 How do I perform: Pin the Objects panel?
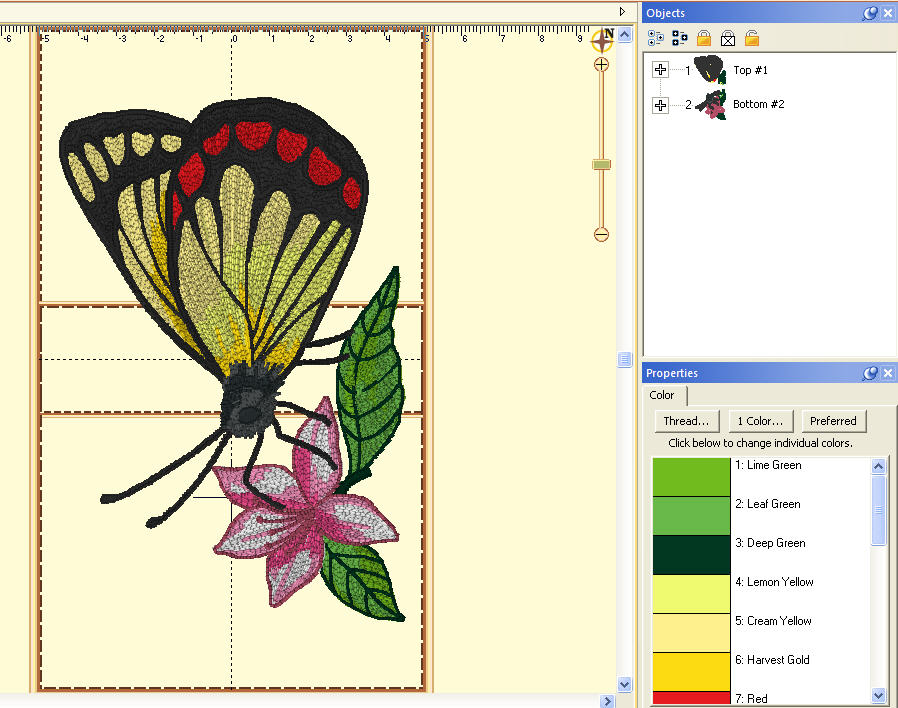point(870,12)
